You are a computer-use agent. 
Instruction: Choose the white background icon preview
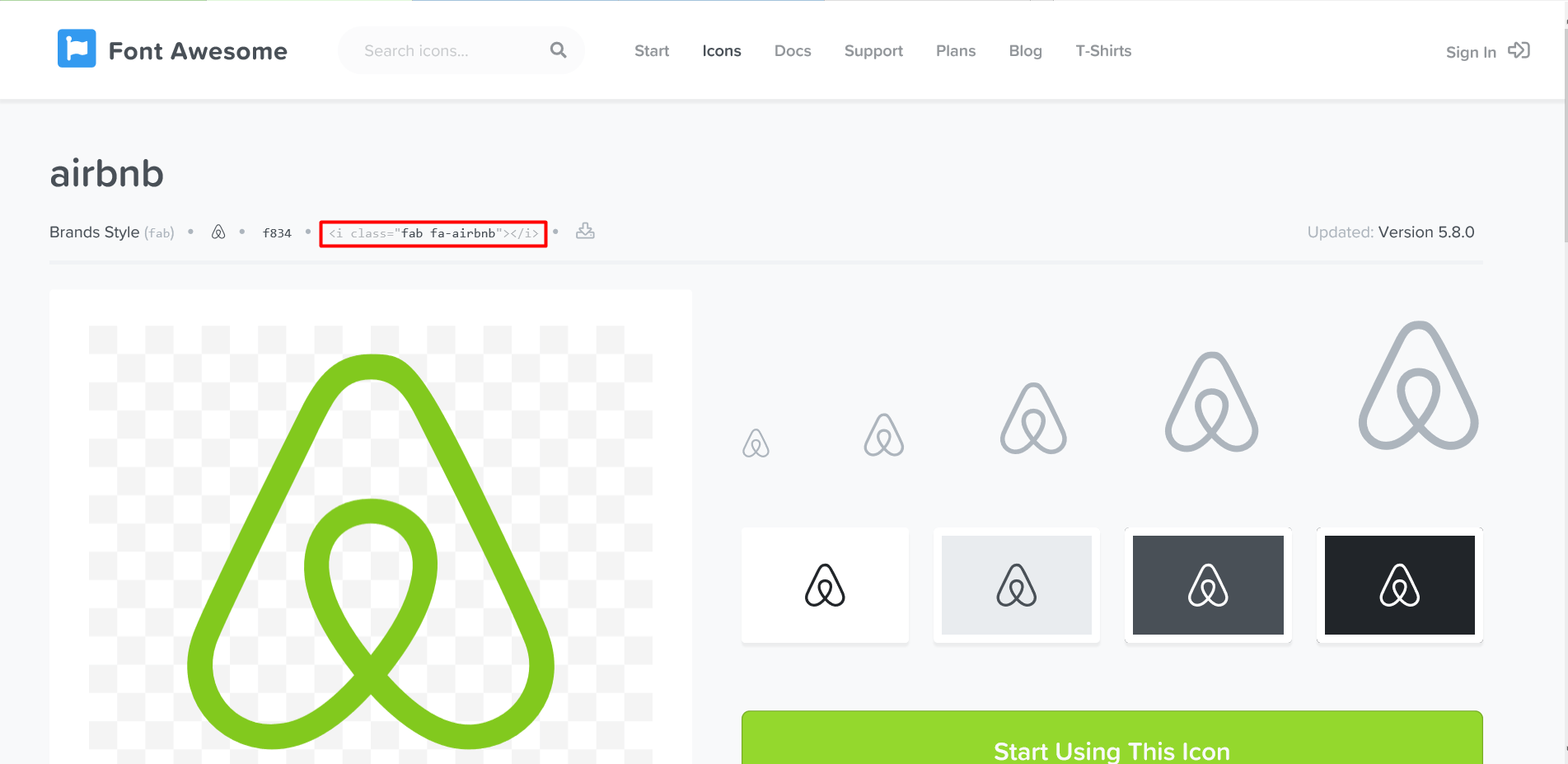(x=825, y=585)
